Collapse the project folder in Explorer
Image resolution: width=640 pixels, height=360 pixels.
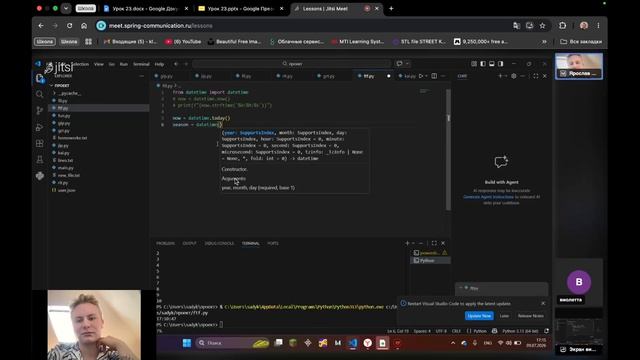(x=61, y=86)
